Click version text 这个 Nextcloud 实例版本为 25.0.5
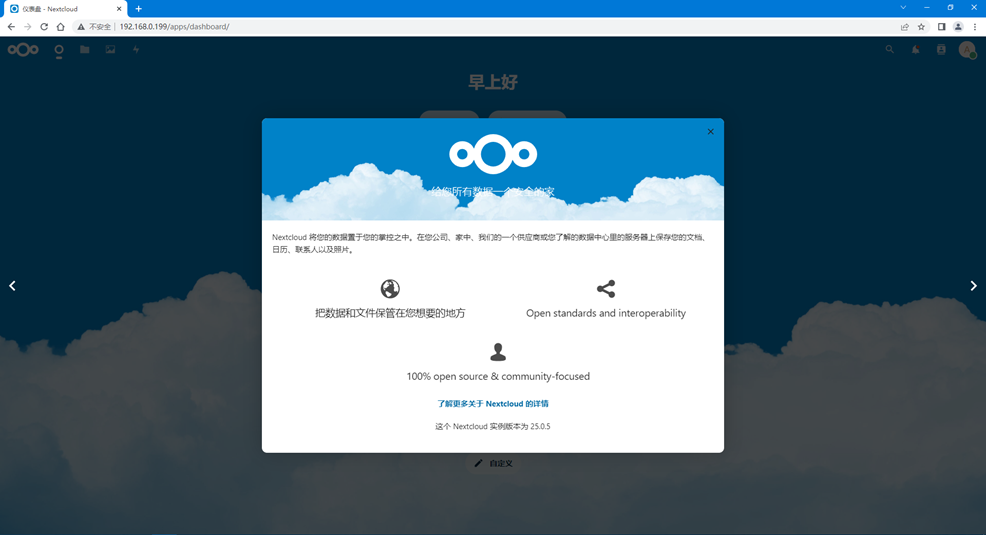The height and width of the screenshot is (535, 986). (x=493, y=426)
